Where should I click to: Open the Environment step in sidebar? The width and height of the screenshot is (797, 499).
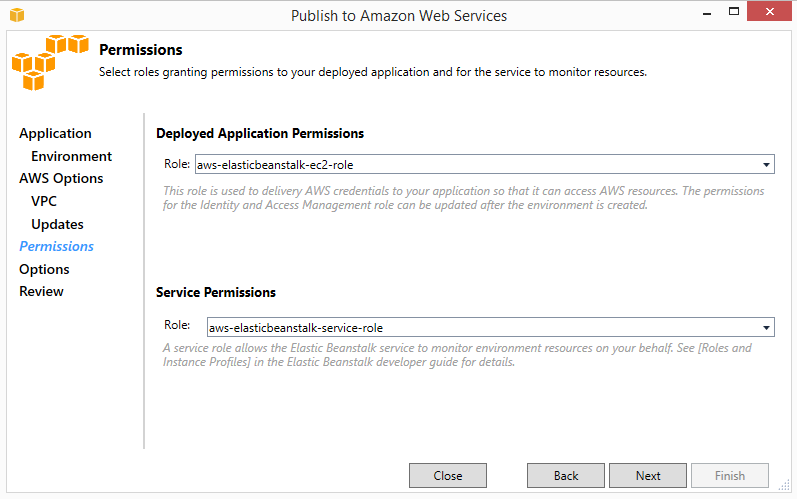click(x=71, y=157)
